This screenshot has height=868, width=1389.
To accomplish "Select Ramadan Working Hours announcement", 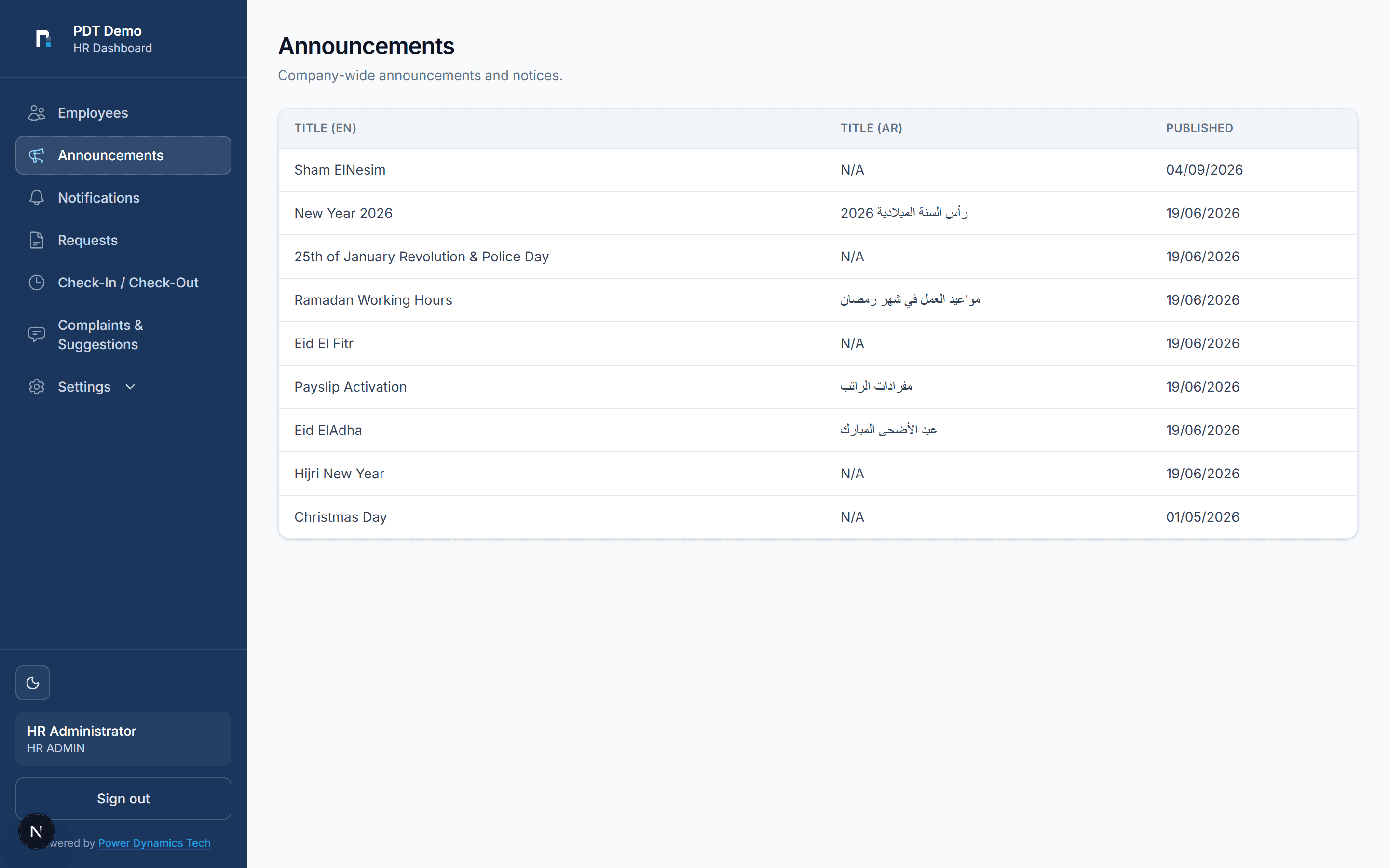I will 818,300.
